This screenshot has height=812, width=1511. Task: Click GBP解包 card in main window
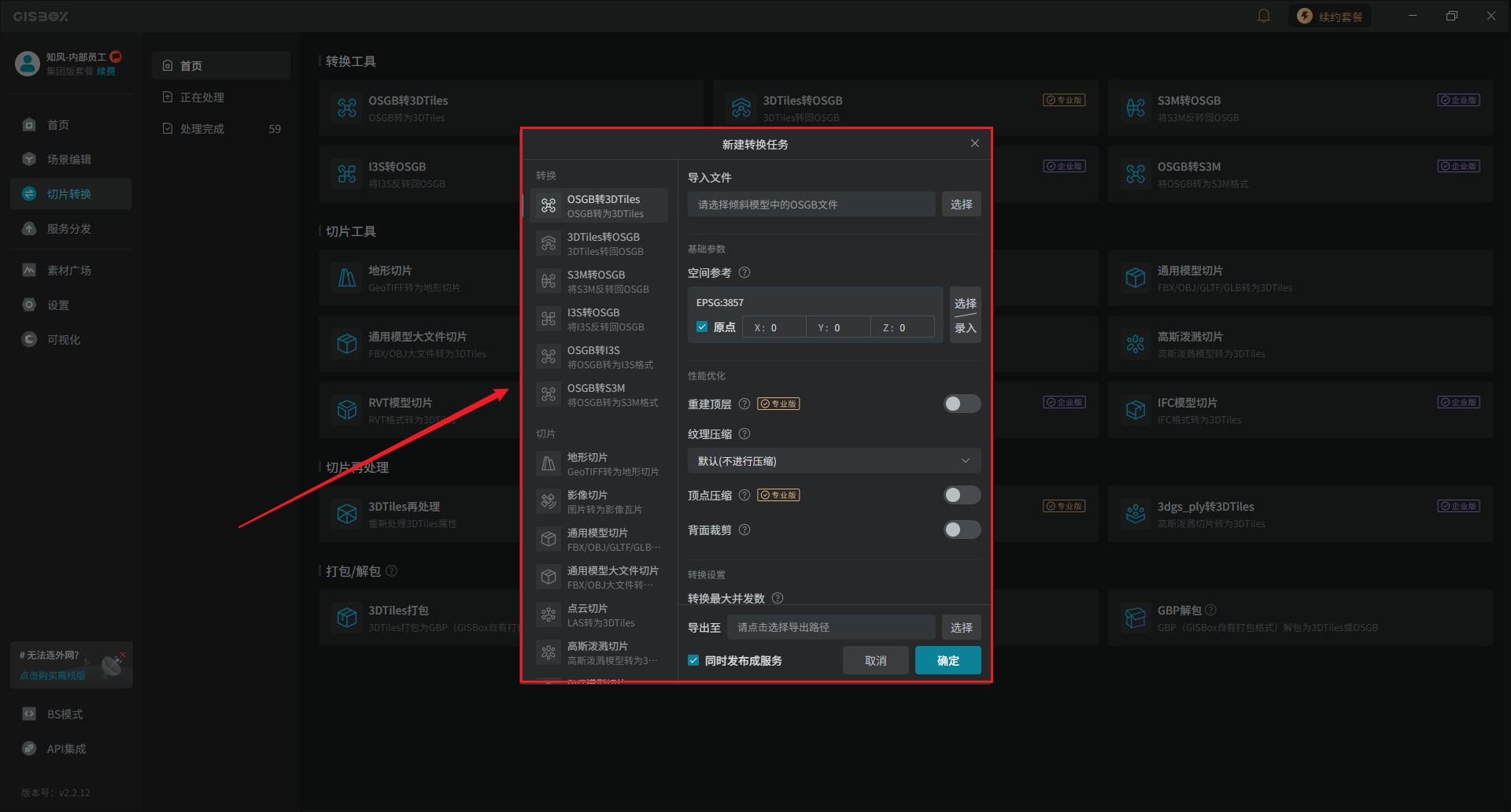pyautogui.click(x=1300, y=618)
